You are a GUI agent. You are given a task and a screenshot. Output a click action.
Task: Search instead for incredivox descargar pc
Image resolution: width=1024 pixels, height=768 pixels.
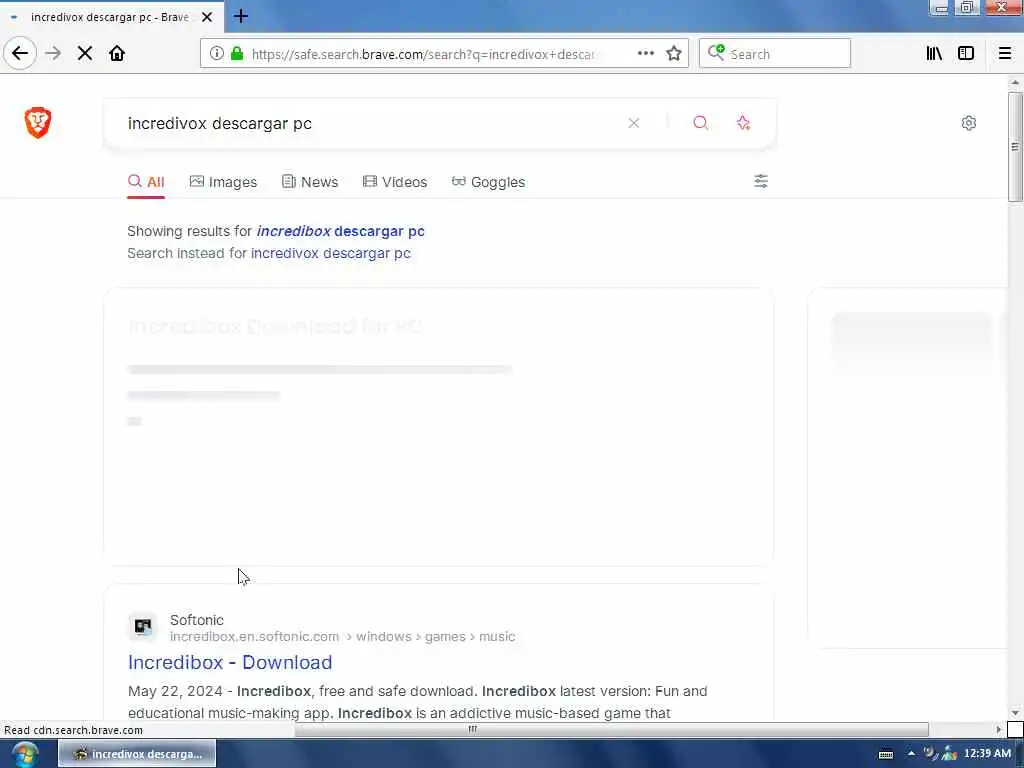click(x=330, y=253)
